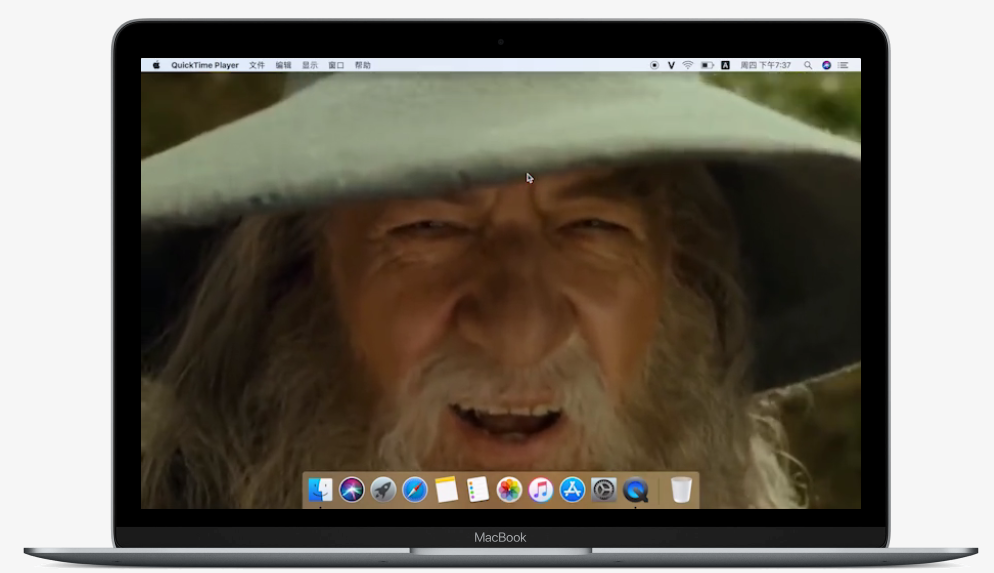This screenshot has width=994, height=573.
Task: Open the 帮助 menu
Action: click(363, 65)
